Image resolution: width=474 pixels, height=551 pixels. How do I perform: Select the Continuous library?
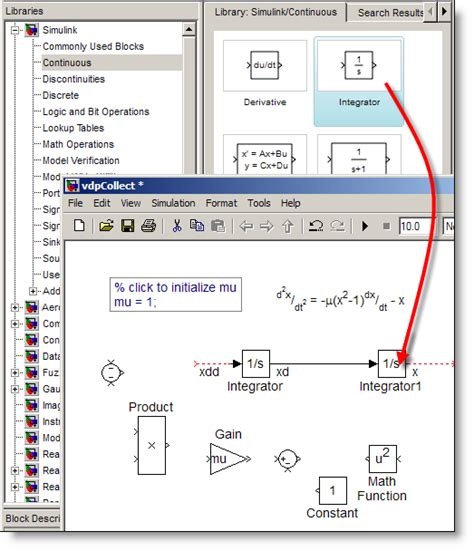pos(67,63)
